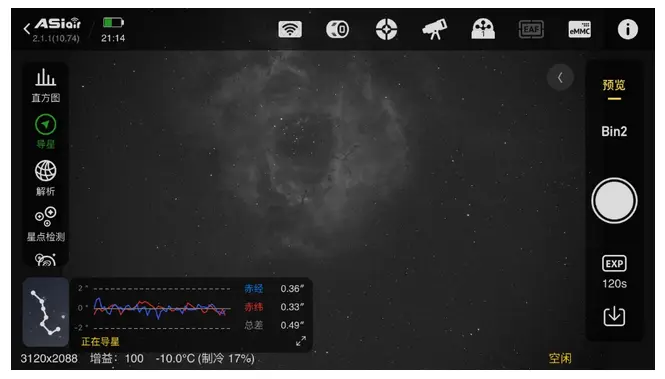Expand the guiding graph panel
This screenshot has width=665, height=379.
[301, 341]
